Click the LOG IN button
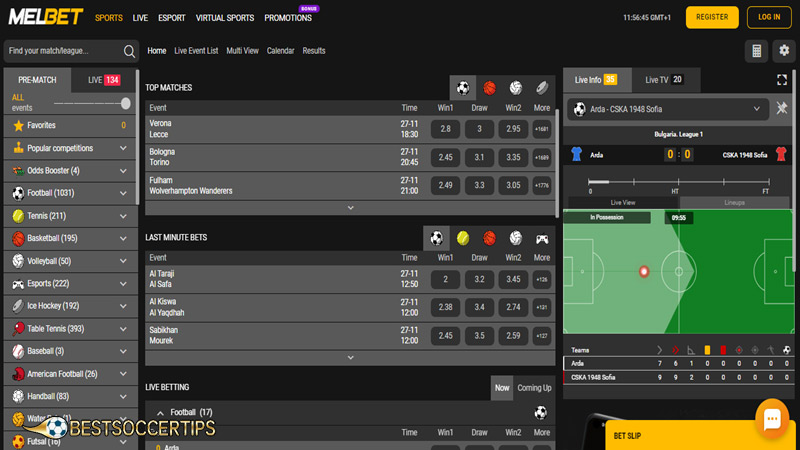 pos(769,17)
